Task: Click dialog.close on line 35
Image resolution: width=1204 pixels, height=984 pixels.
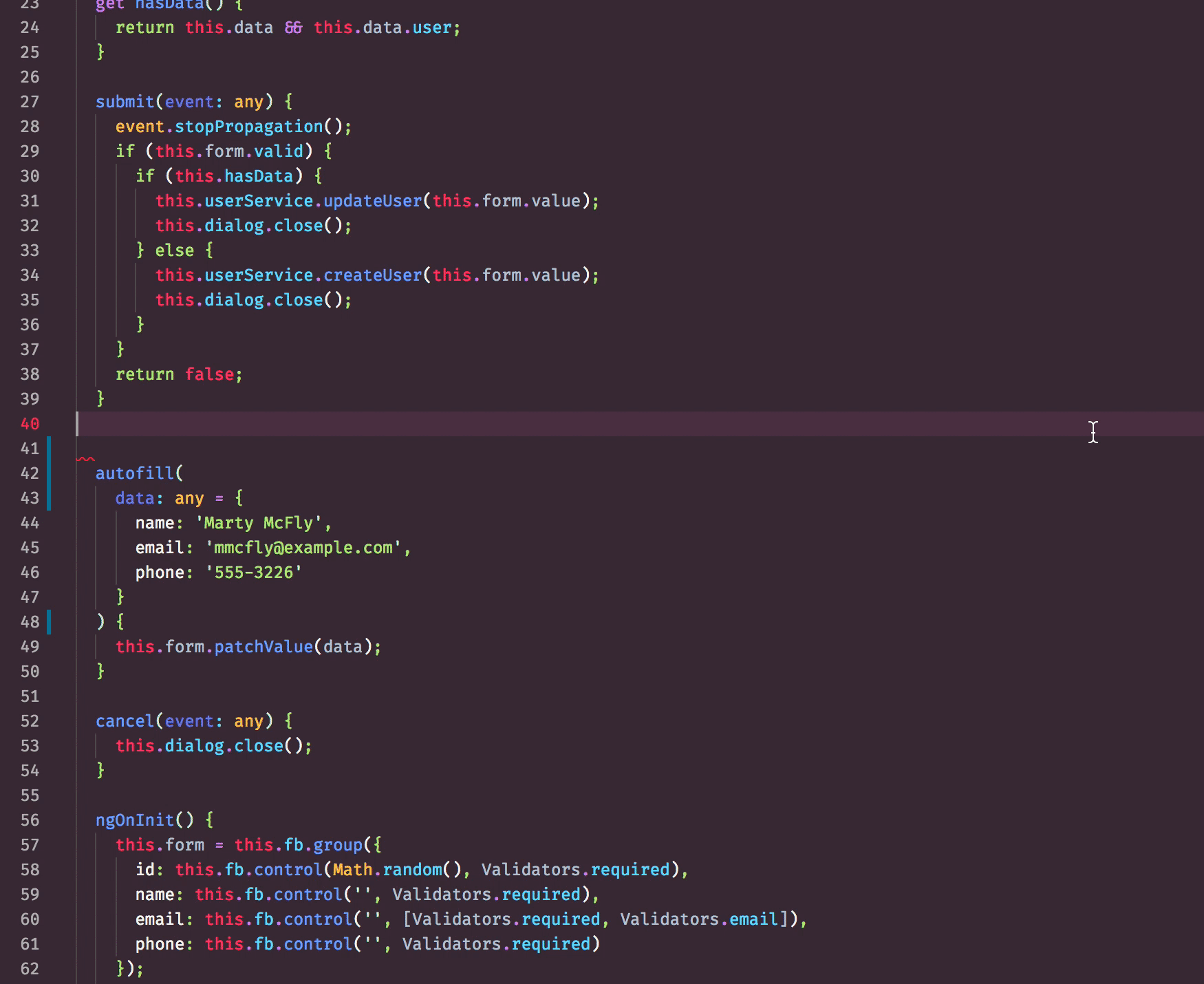Action: coord(264,300)
